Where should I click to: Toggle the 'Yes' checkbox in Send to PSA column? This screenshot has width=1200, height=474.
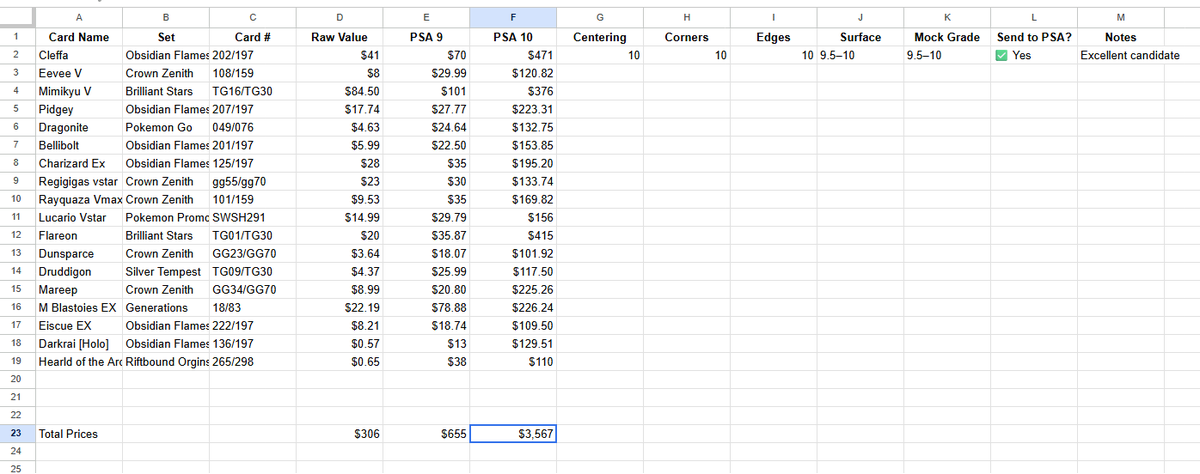[1002, 55]
